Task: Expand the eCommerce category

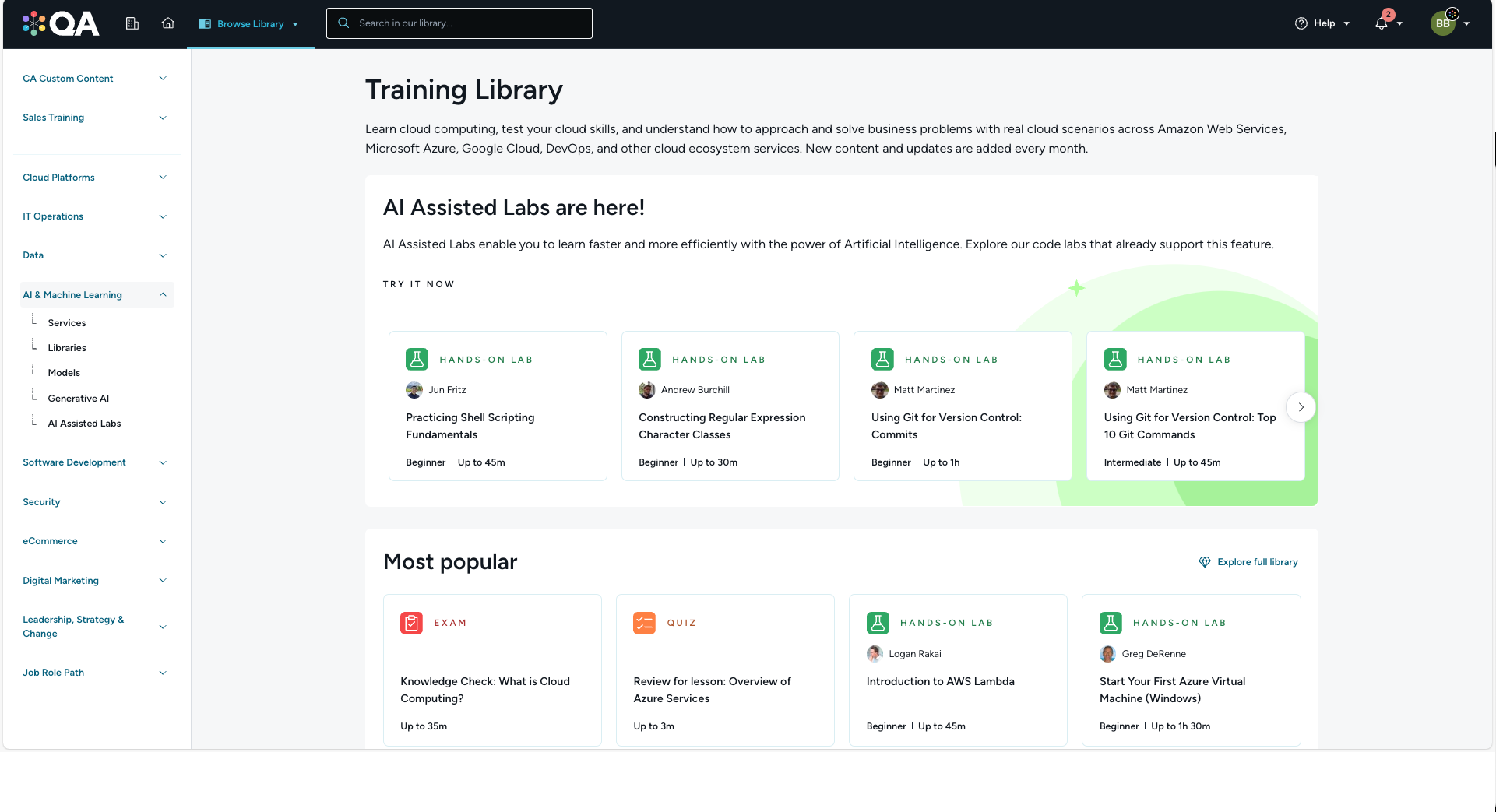Action: (x=95, y=541)
